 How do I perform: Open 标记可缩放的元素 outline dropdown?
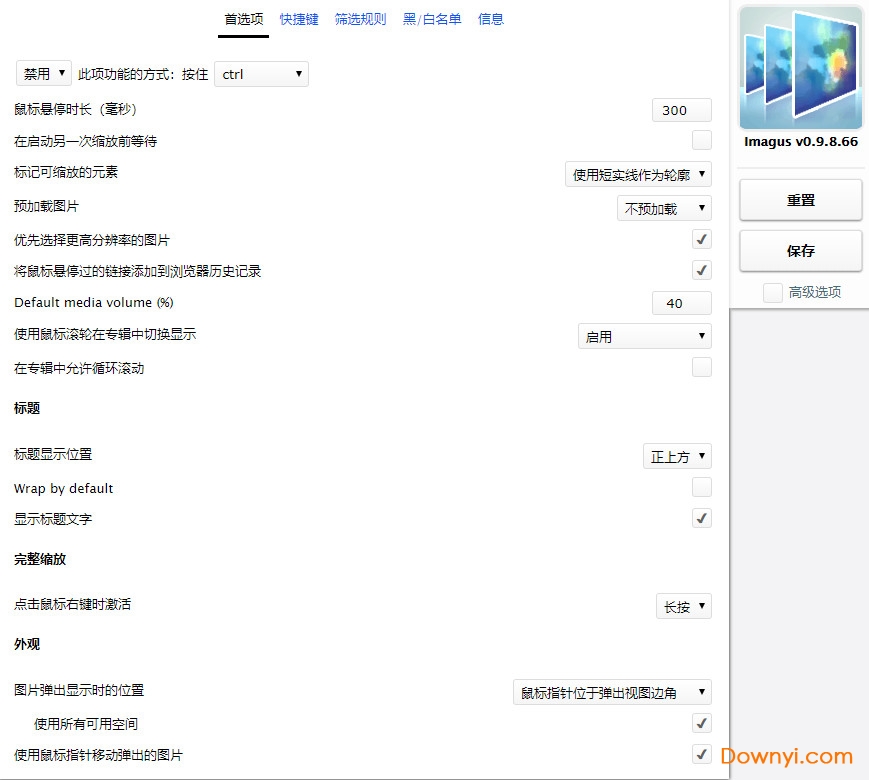tap(638, 174)
